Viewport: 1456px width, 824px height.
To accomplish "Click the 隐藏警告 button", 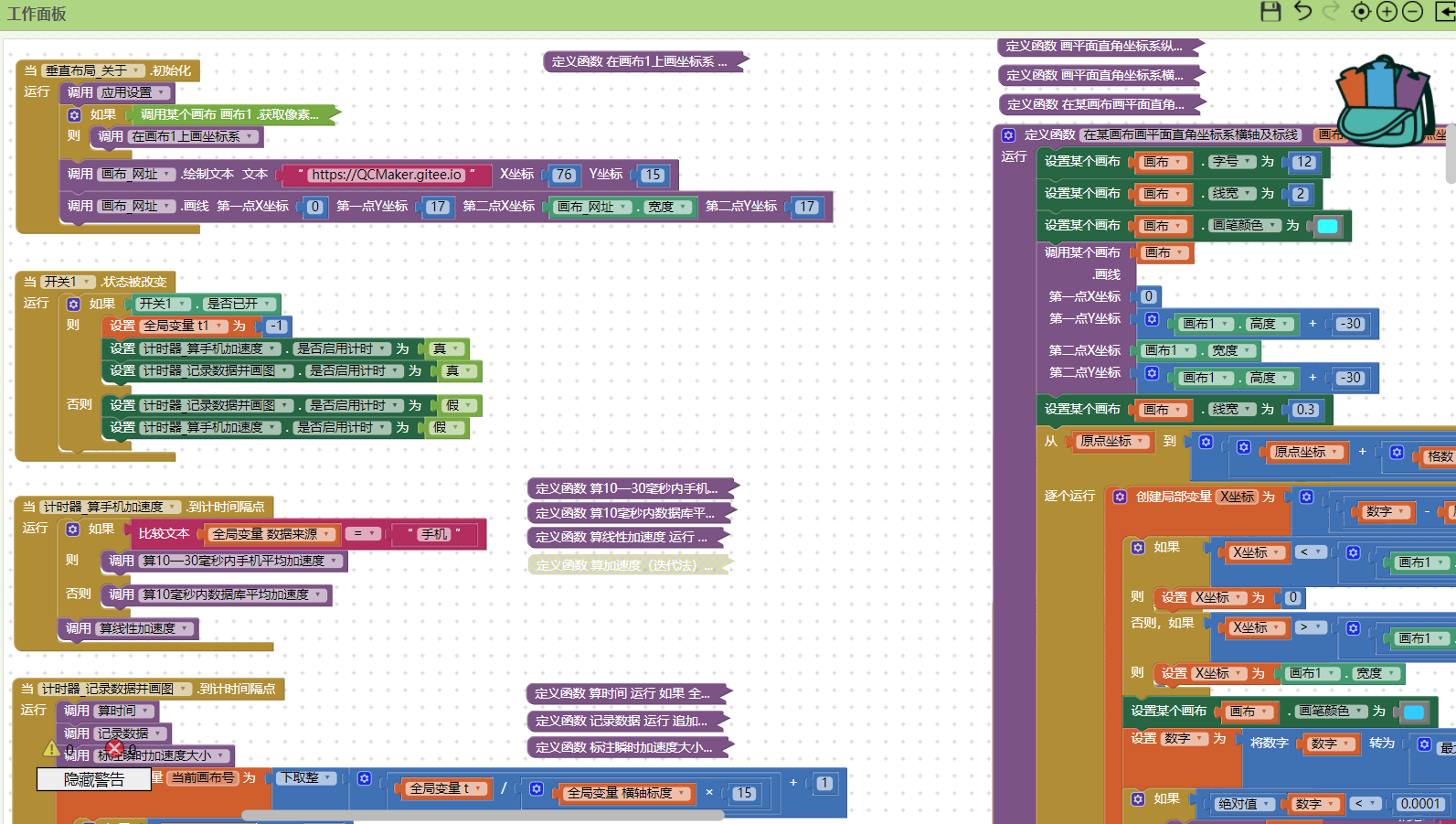I will point(93,779).
